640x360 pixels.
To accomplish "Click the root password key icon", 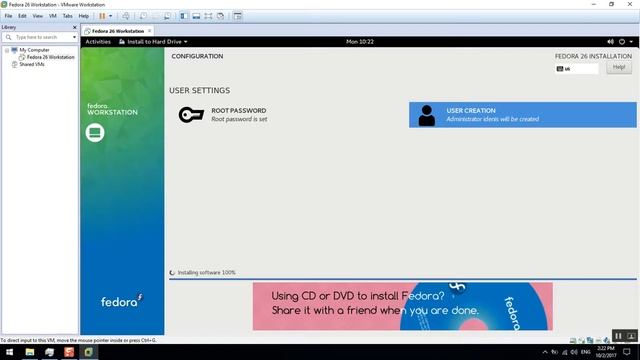I will pyautogui.click(x=191, y=115).
